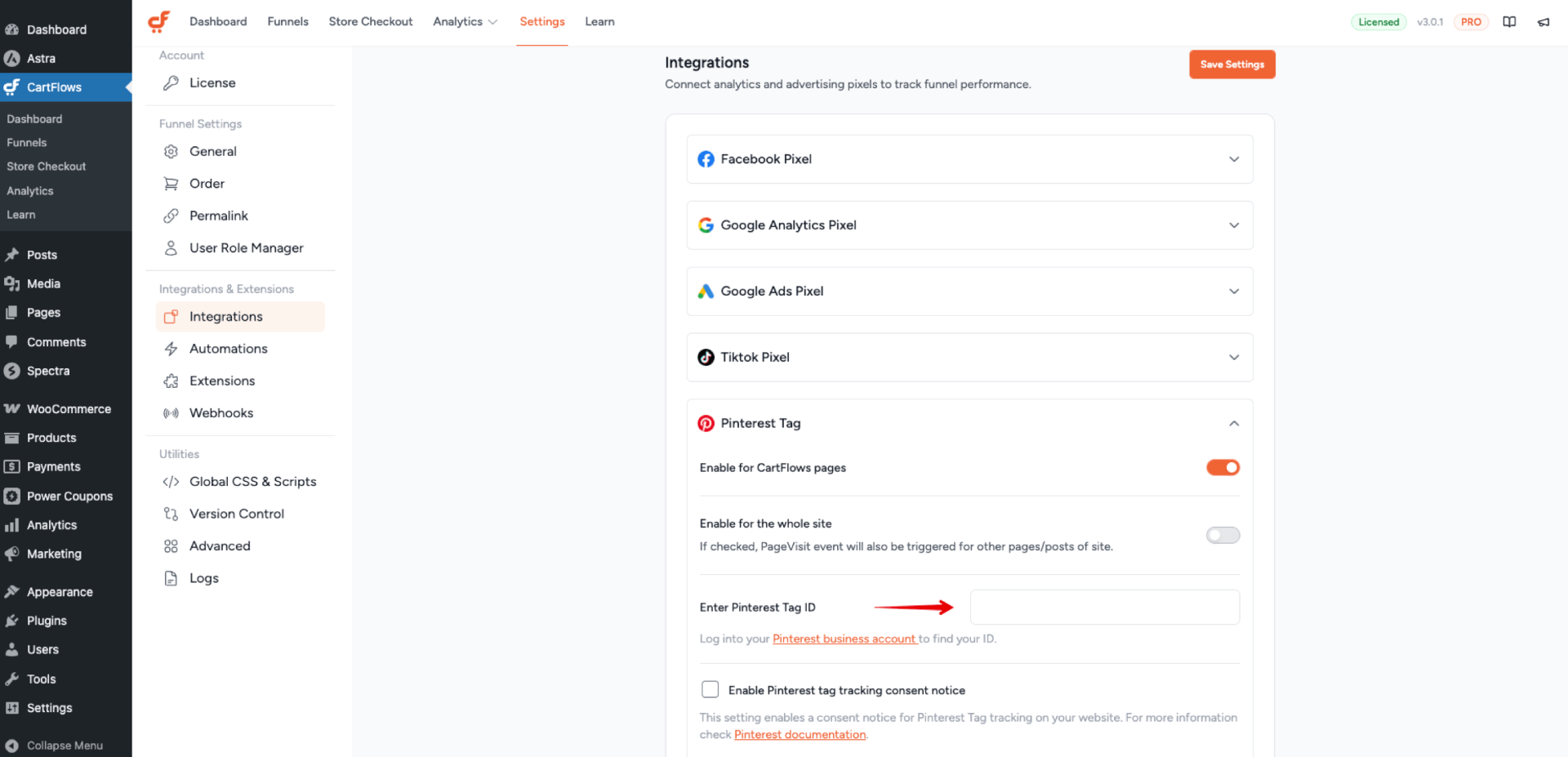Click the Products icon in WordPress menu
Screen dimensions: 1568x757
[x=12, y=439]
